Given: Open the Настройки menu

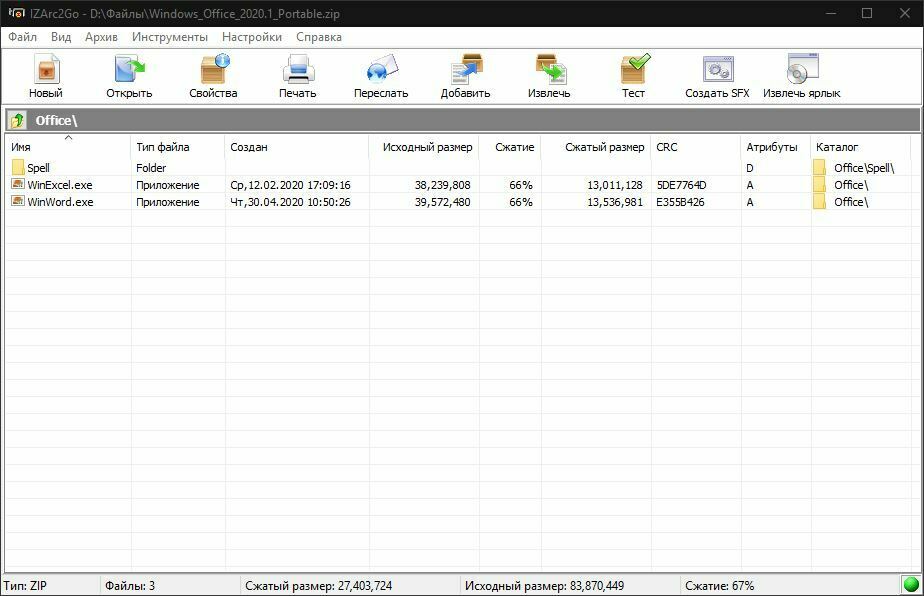Looking at the screenshot, I should tap(252, 37).
